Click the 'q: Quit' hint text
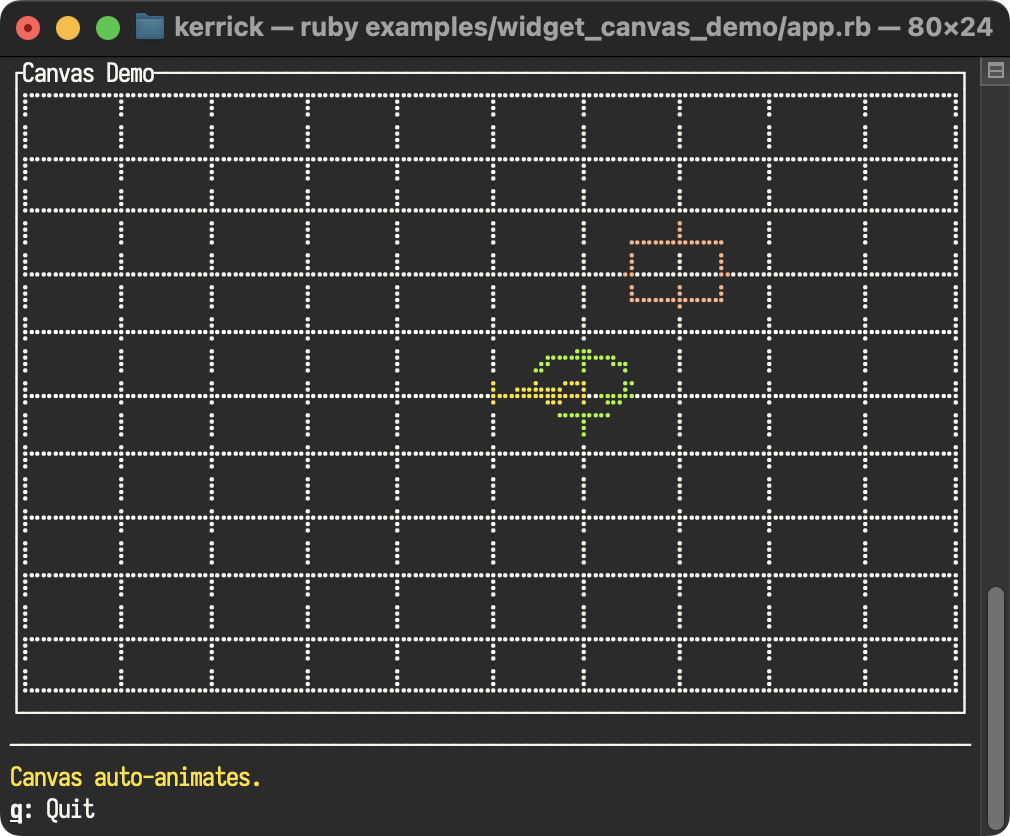Screen dimensions: 1010x836 53,810
